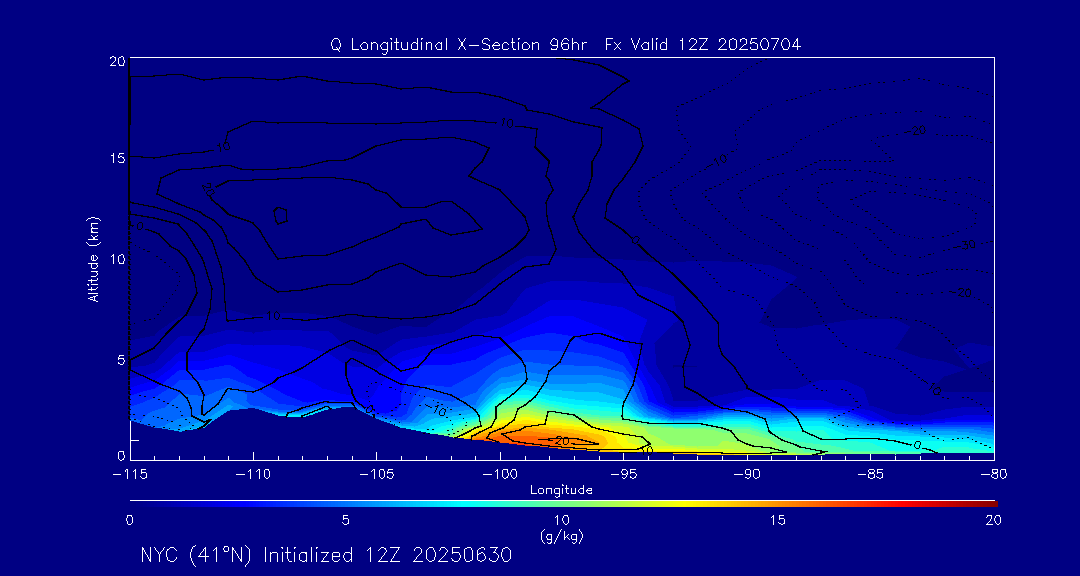The width and height of the screenshot is (1080, 576).
Task: Click the longitude tick label "-85"
Action: (x=870, y=475)
